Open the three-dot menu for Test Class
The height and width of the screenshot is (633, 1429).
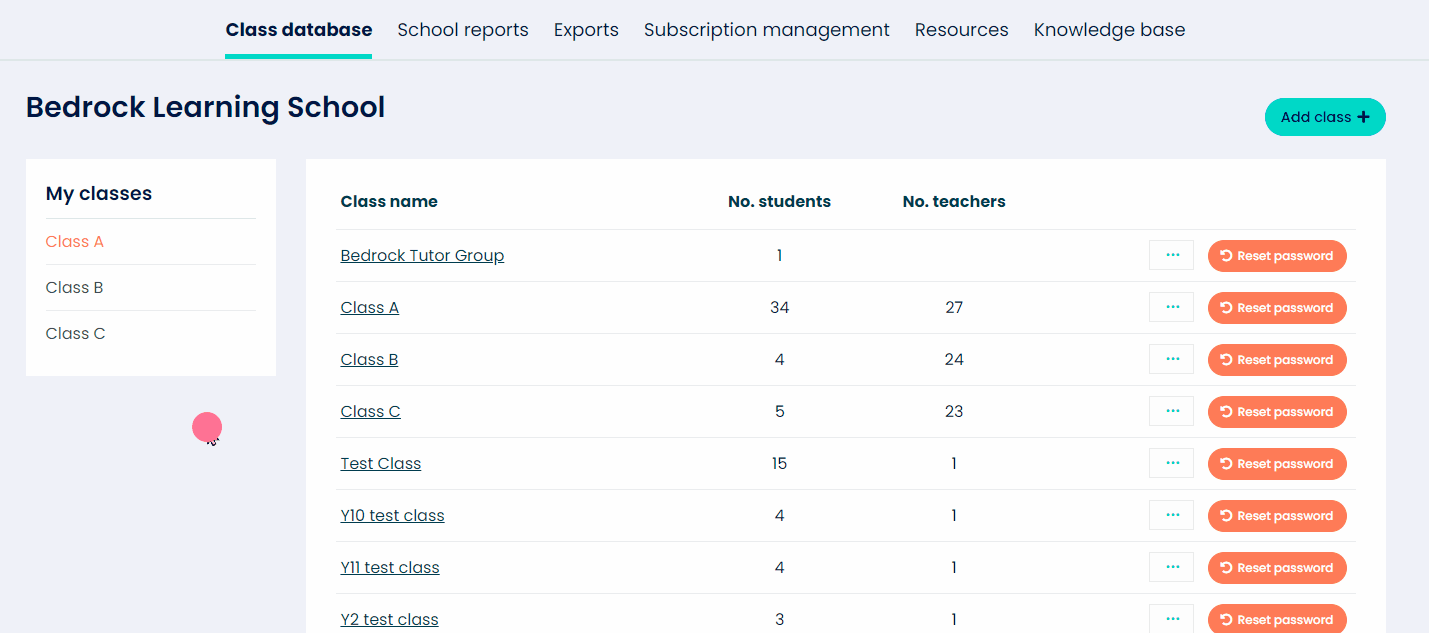[x=1171, y=463]
